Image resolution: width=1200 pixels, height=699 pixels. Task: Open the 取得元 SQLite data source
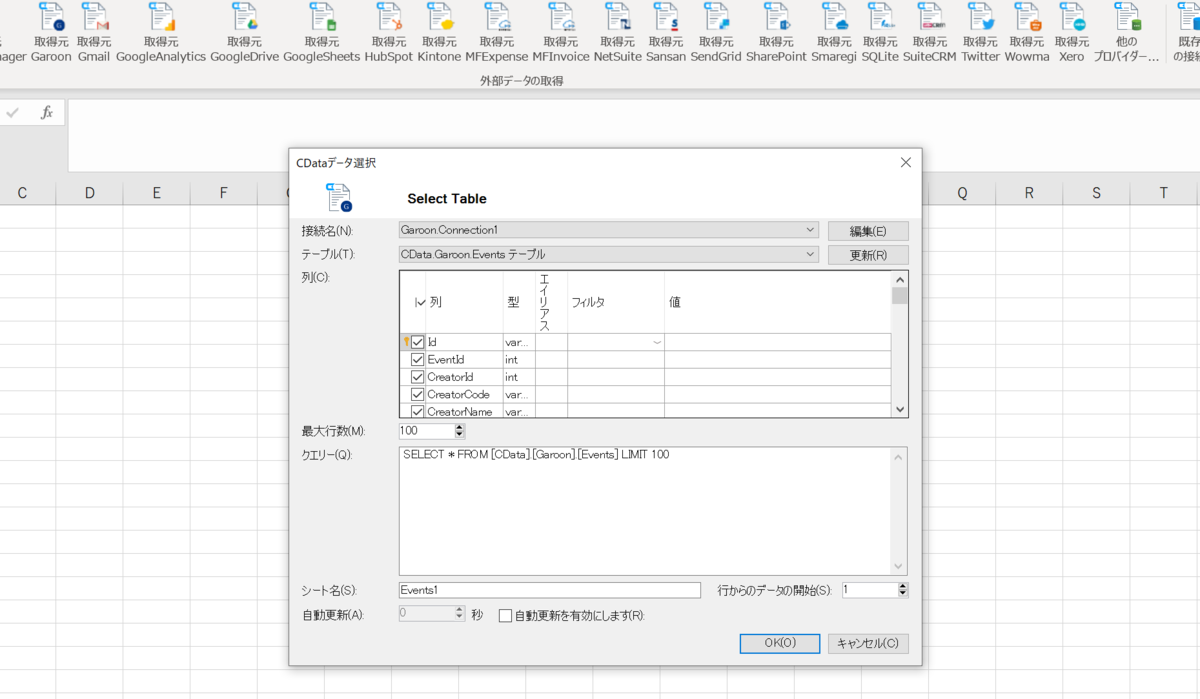tap(880, 33)
